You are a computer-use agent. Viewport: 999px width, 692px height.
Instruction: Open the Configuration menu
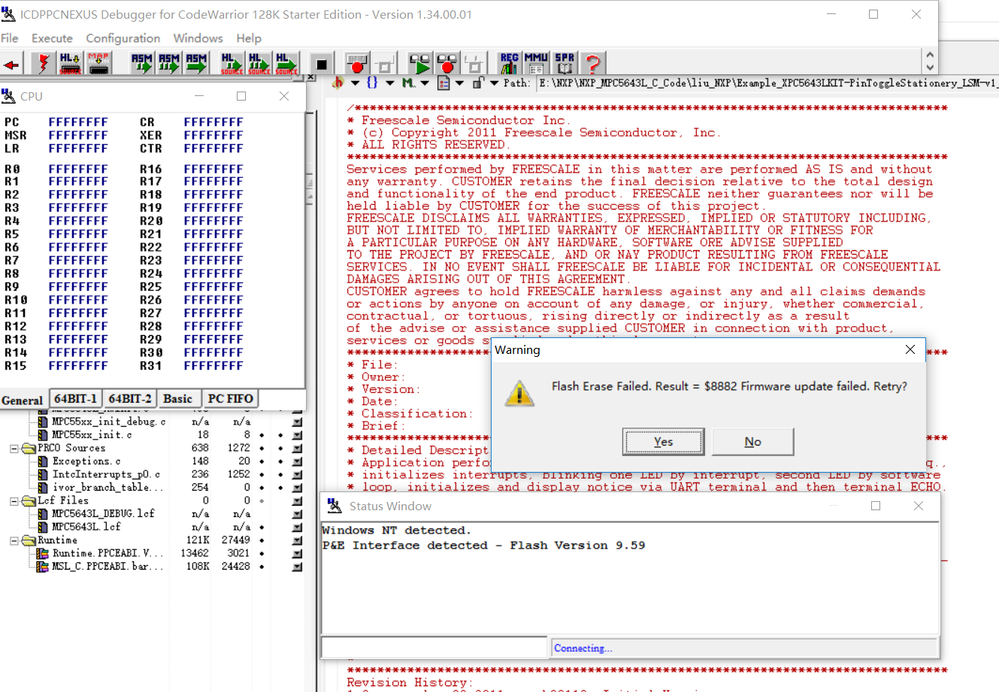tap(123, 38)
